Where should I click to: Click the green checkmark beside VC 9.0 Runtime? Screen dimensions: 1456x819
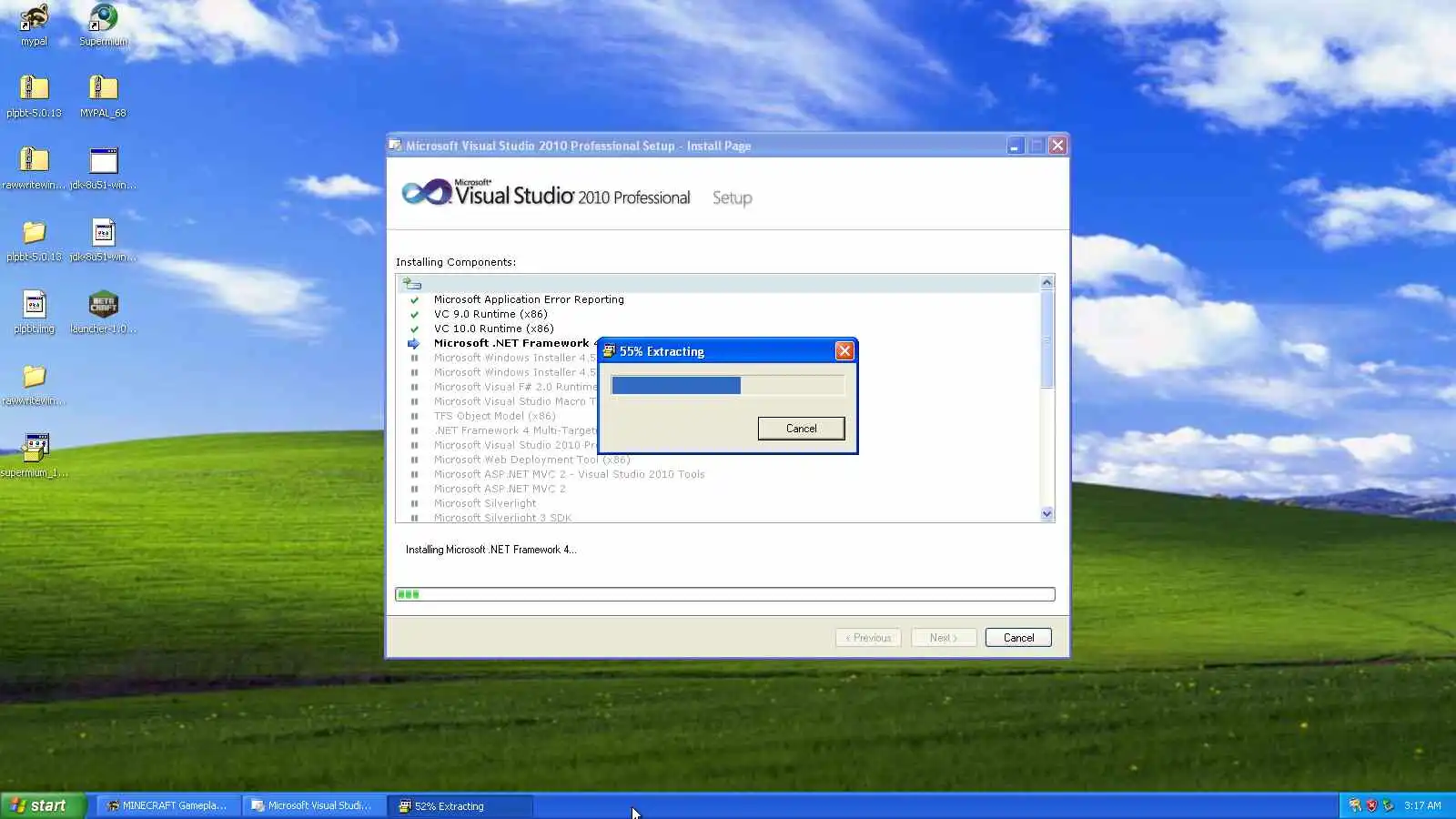click(414, 314)
